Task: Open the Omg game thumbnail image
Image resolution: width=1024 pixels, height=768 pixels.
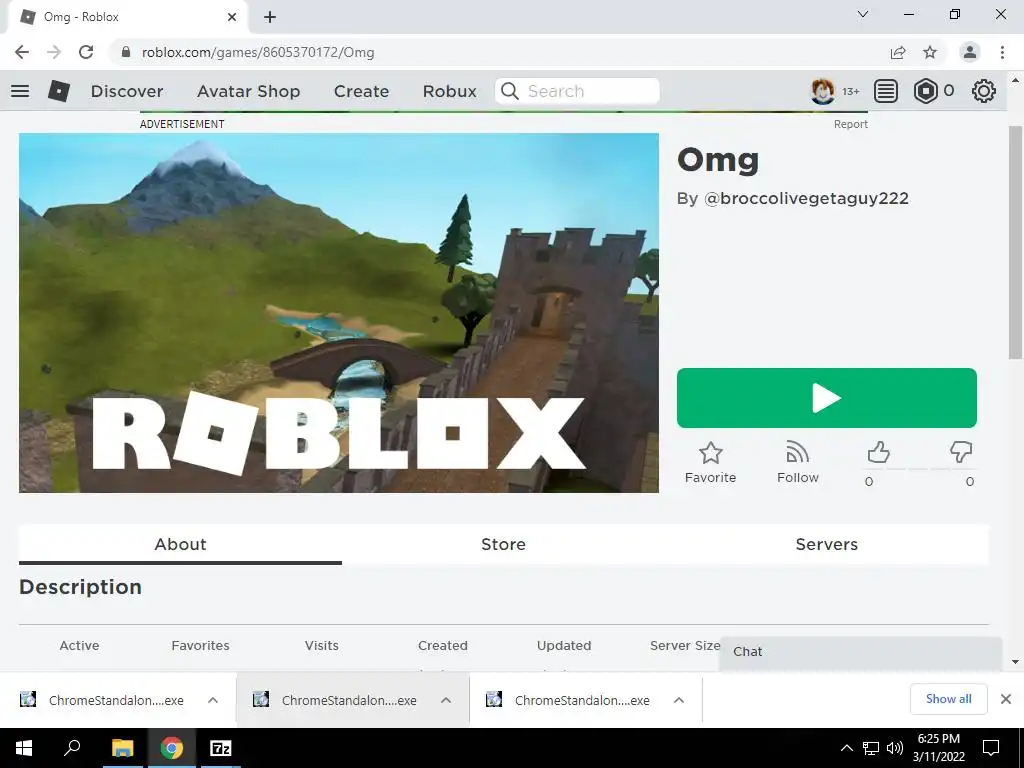Action: (339, 313)
